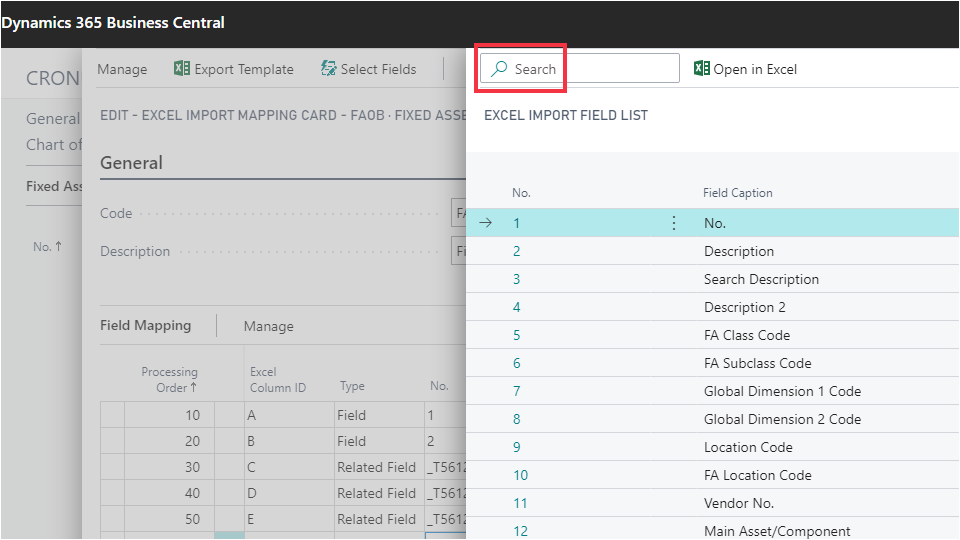Select the 'Location Code' caption
This screenshot has width=960, height=540.
click(748, 448)
